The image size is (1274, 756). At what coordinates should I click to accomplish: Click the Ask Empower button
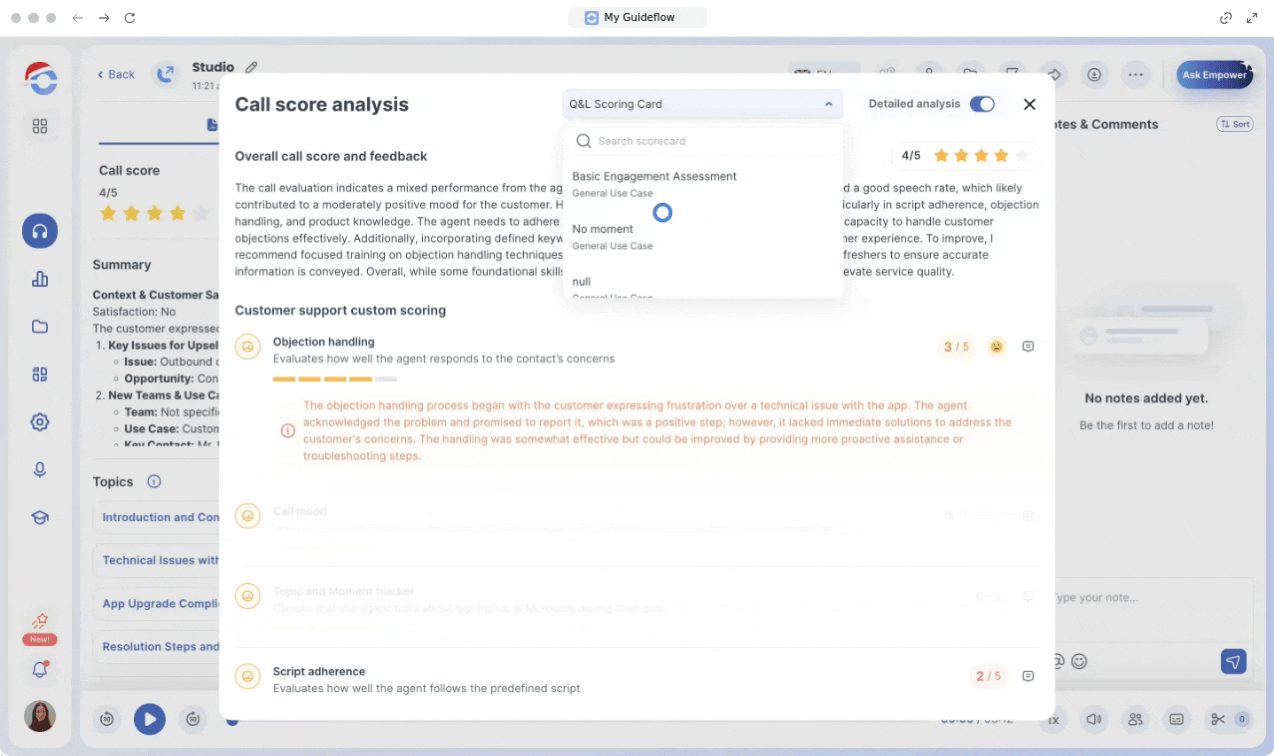[x=1214, y=75]
